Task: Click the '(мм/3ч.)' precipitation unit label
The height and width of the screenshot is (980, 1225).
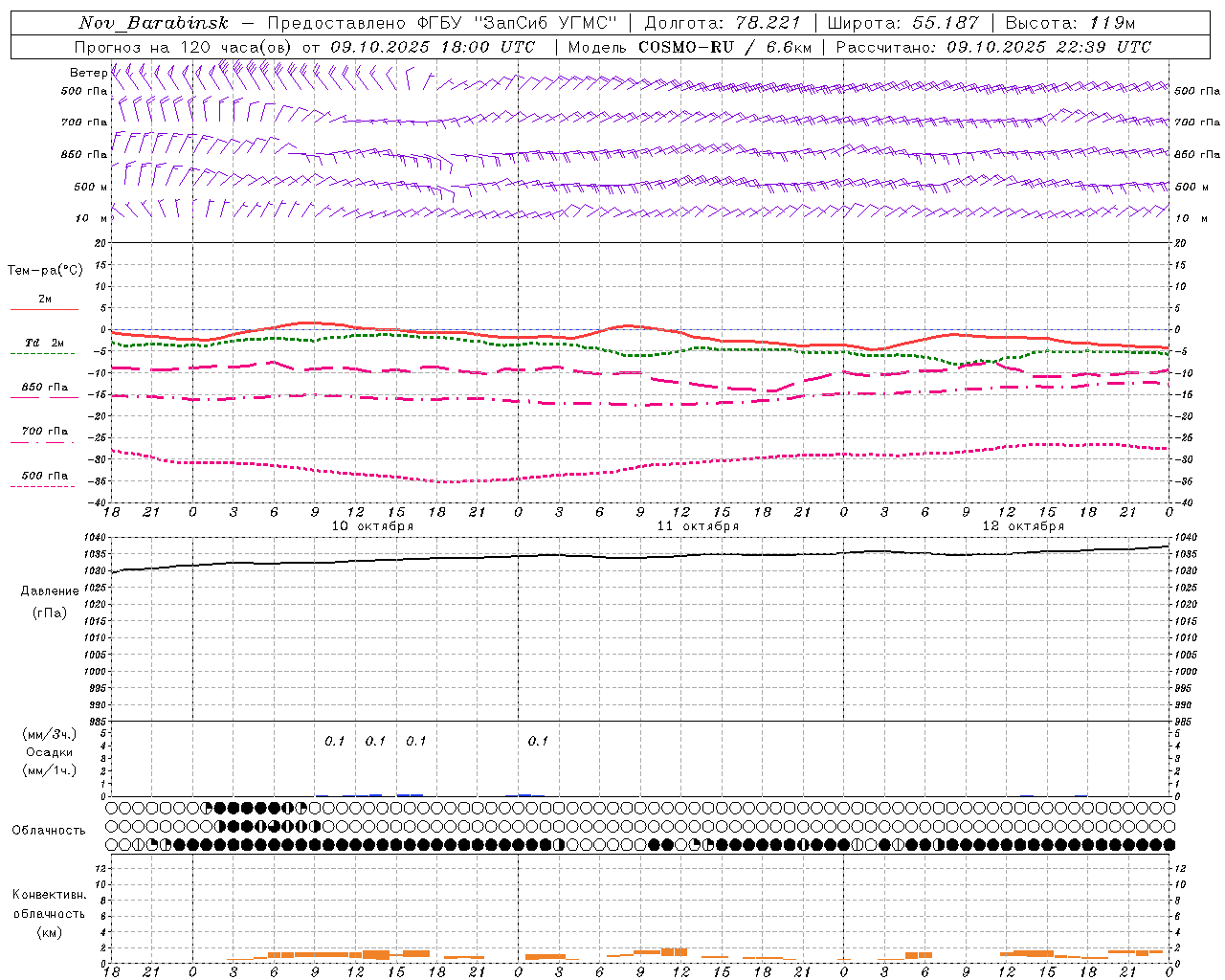Action: 50,734
